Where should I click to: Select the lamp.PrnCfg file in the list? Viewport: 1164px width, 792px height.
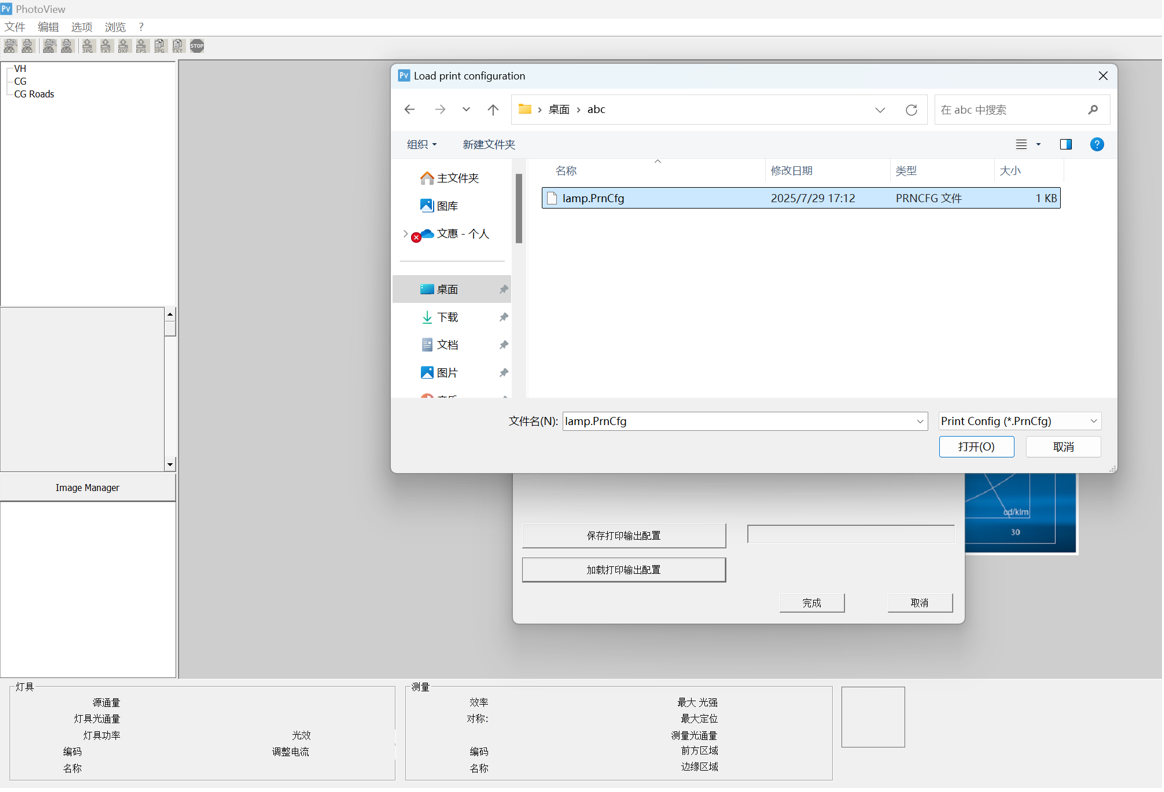[593, 199]
